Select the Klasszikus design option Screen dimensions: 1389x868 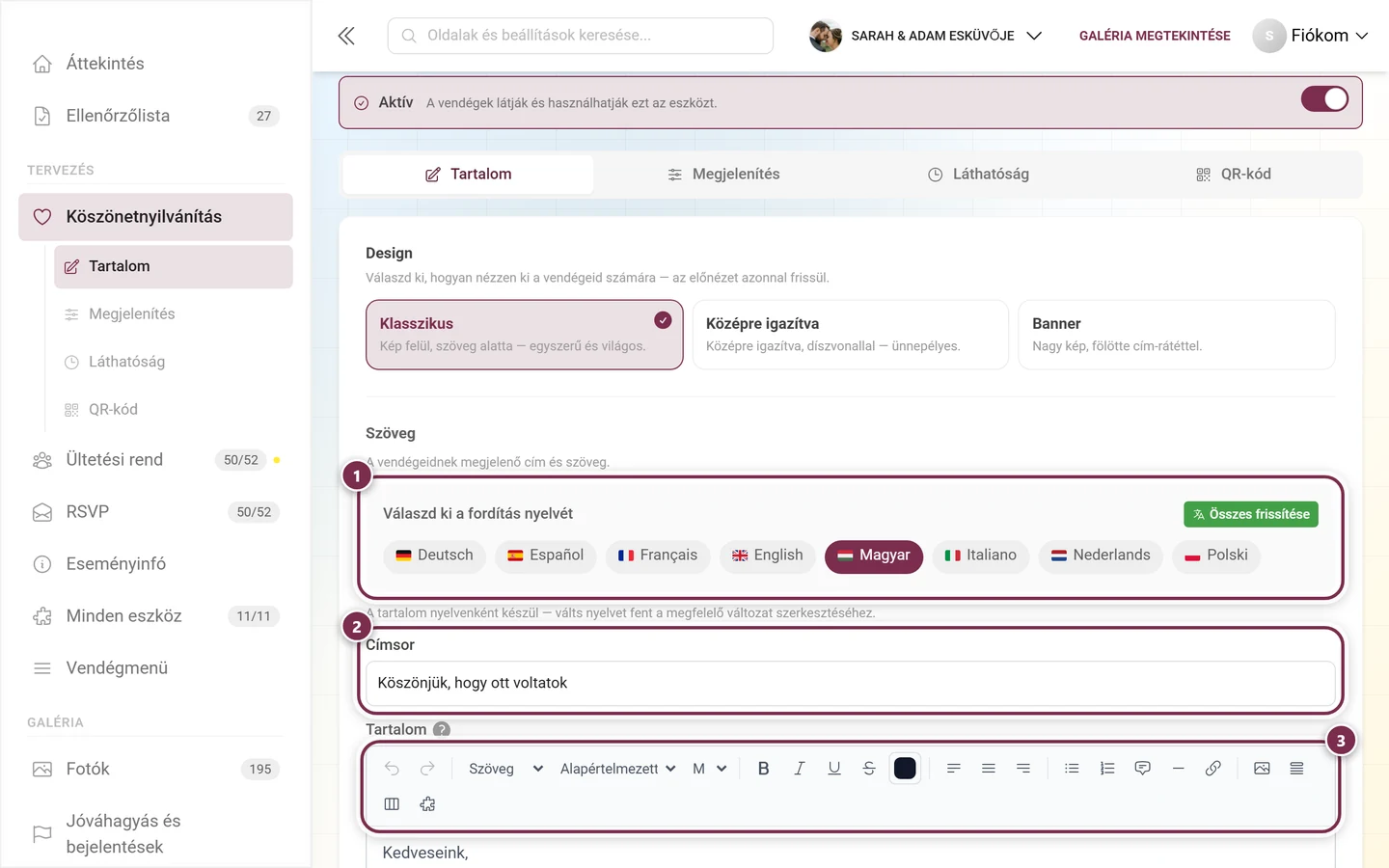525,335
